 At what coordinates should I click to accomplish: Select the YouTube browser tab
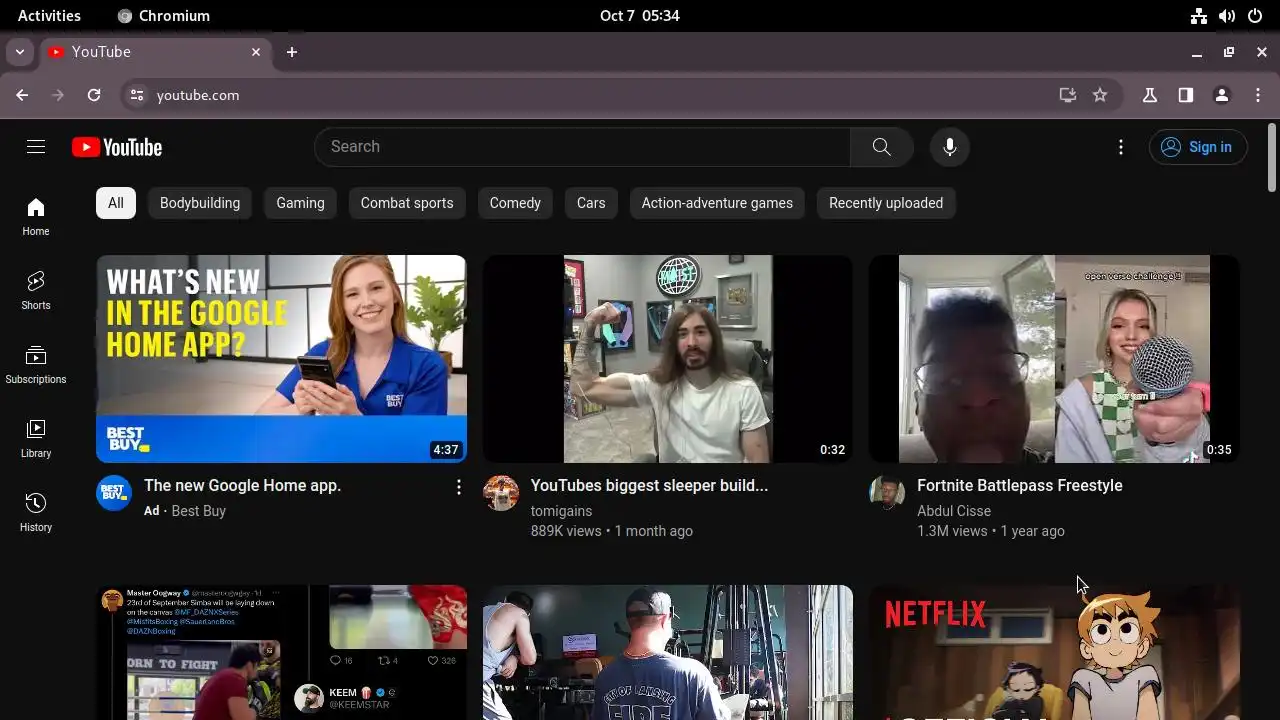pos(155,52)
